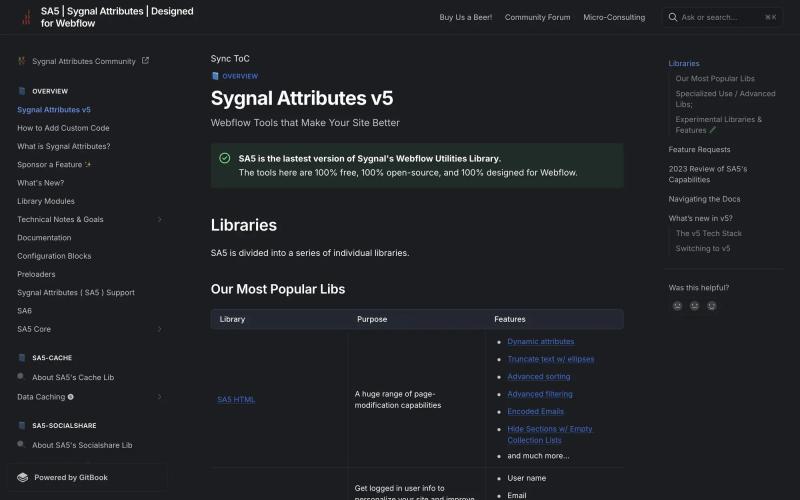Jump to Experimental Libraries & Features
This screenshot has width=800, height=500.
(718, 124)
